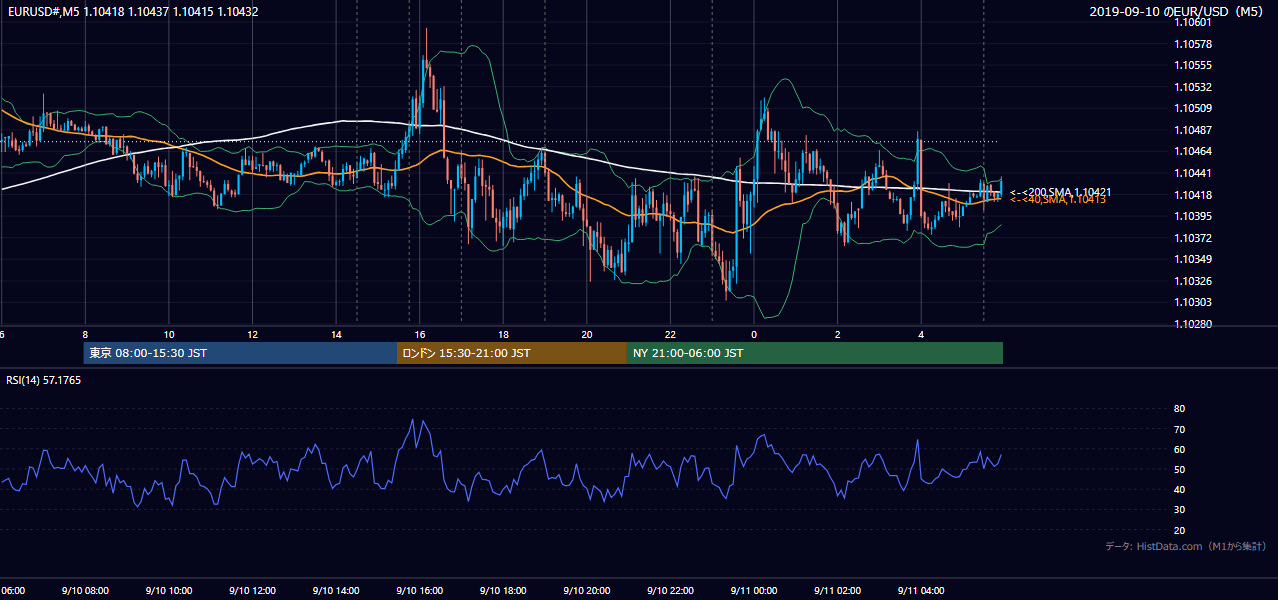Click the 200 SMA 1.10421 label

(x=1061, y=191)
